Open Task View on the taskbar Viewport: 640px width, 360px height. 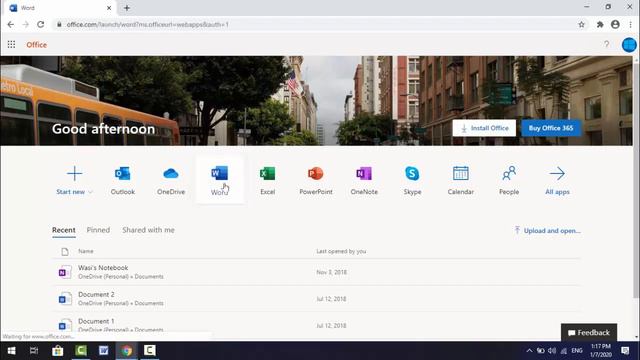click(34, 351)
